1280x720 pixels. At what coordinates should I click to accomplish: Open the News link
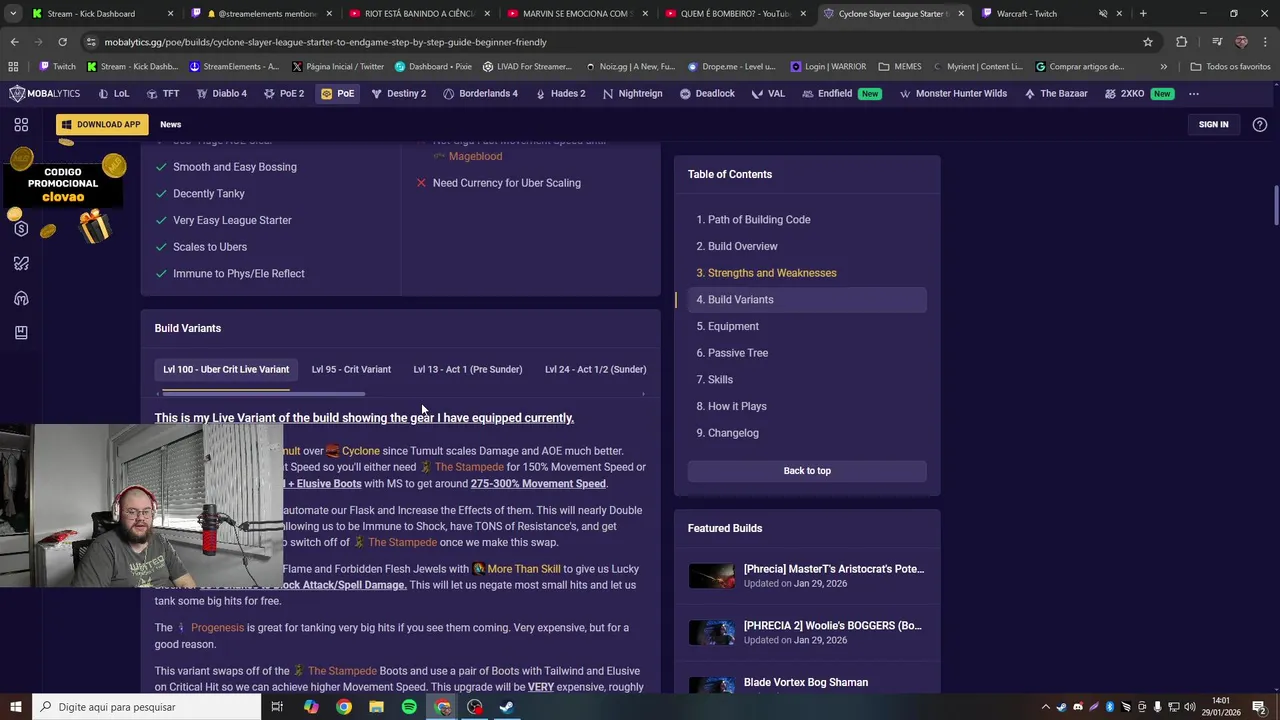pos(171,124)
